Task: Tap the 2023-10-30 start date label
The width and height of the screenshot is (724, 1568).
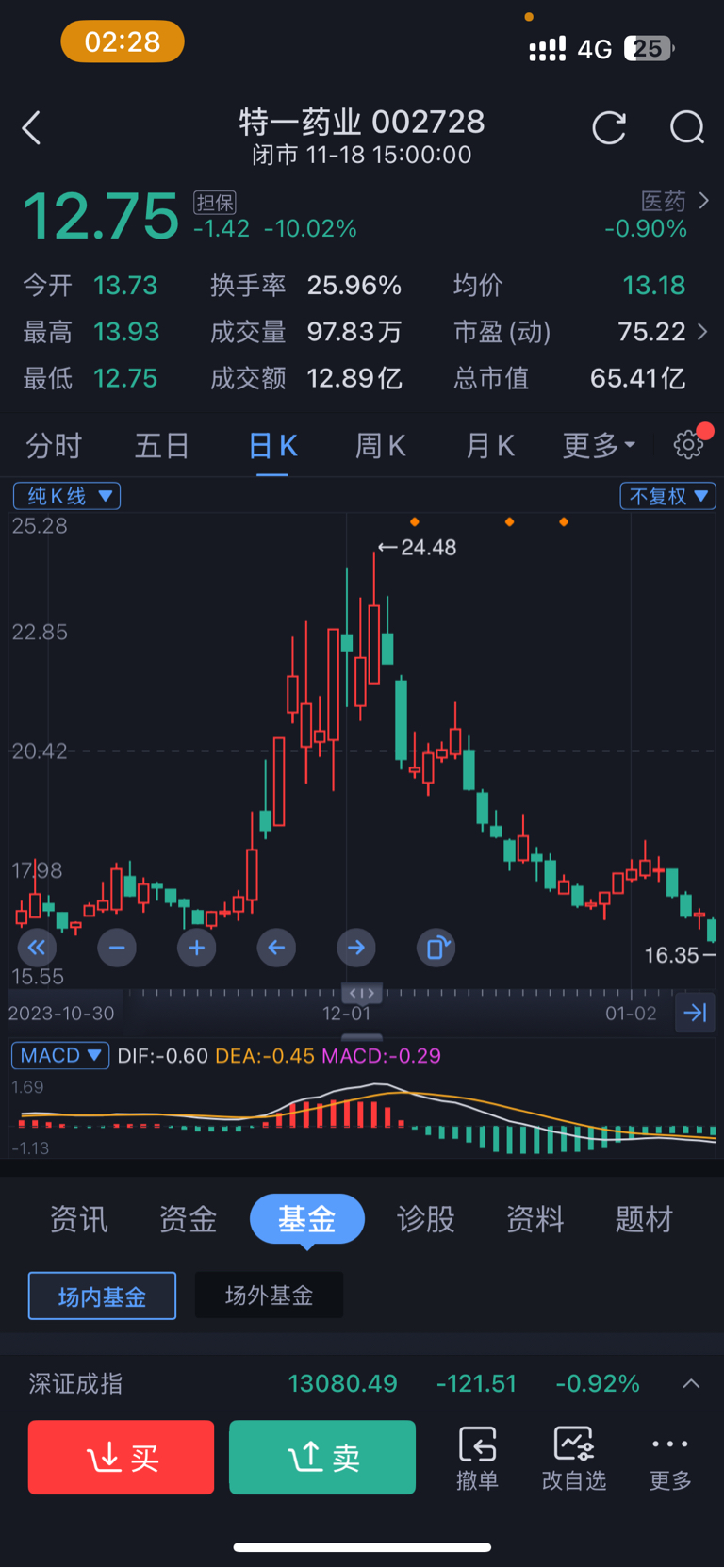Action: pos(61,1014)
